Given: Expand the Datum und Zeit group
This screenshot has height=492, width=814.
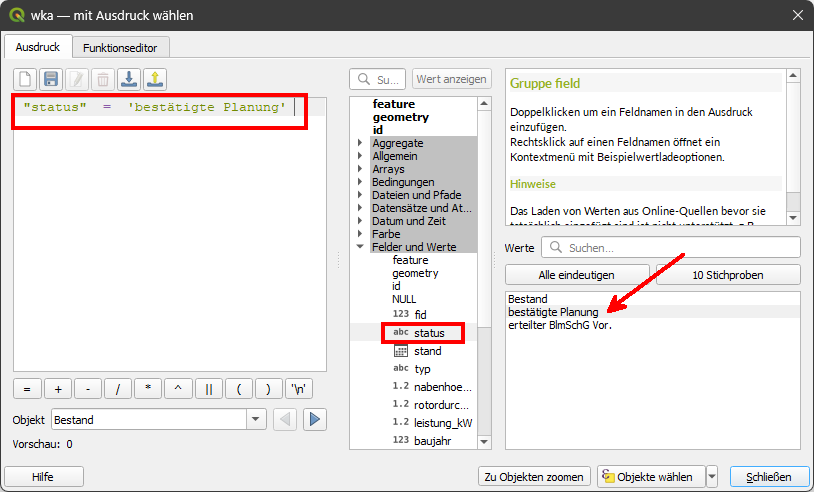Looking at the screenshot, I should coord(360,221).
